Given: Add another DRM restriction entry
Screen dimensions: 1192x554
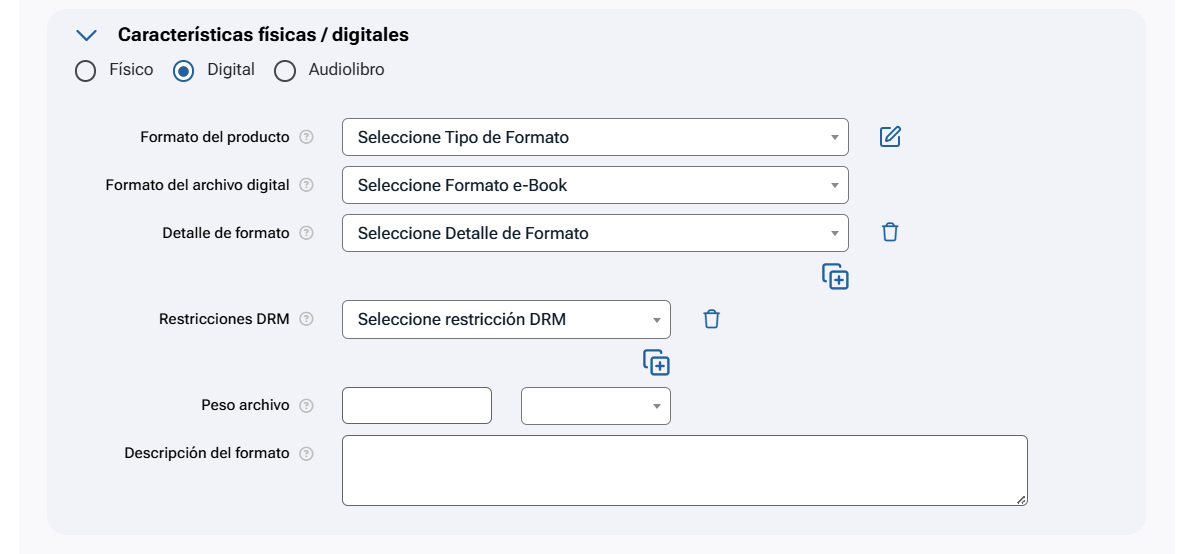Looking at the screenshot, I should click(656, 363).
